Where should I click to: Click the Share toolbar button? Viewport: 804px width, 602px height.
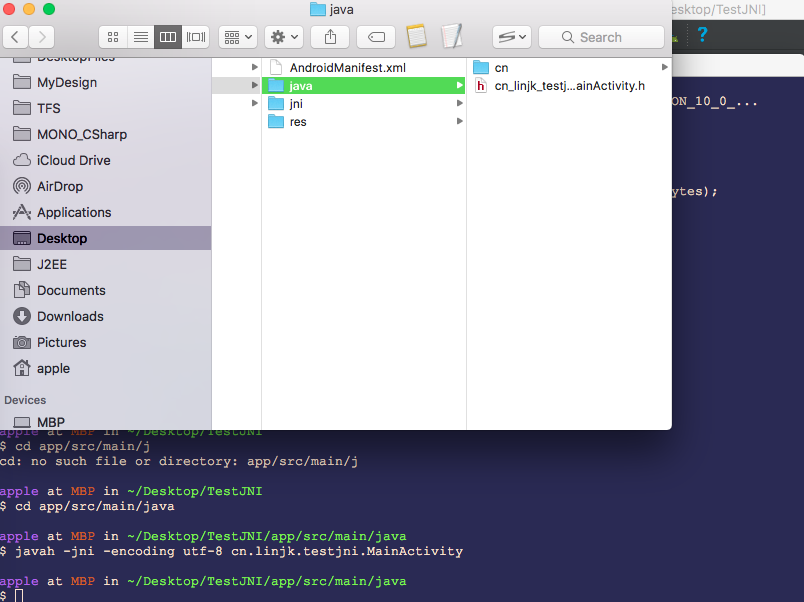click(x=330, y=37)
